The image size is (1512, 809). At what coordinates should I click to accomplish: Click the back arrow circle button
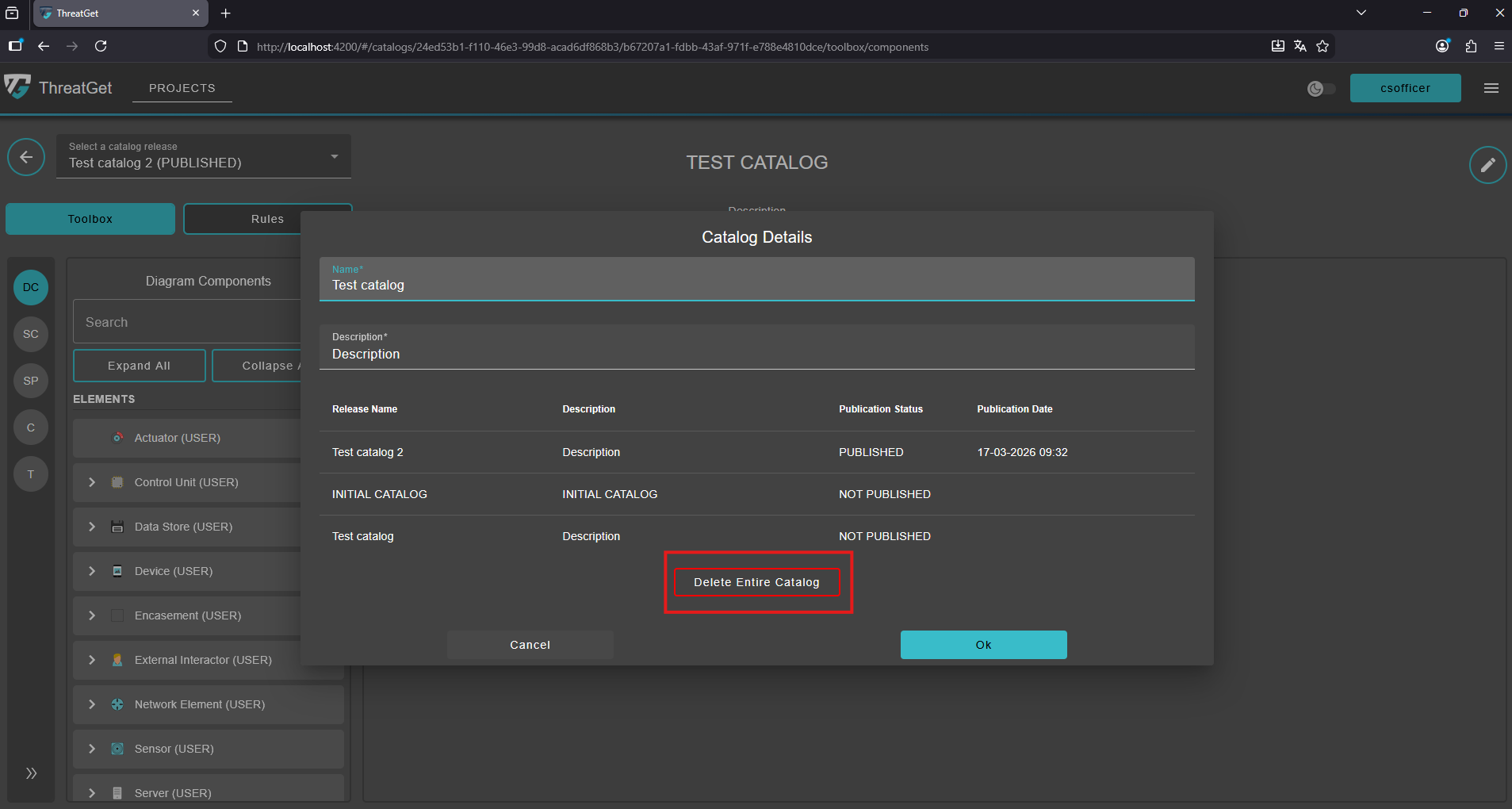[26, 157]
